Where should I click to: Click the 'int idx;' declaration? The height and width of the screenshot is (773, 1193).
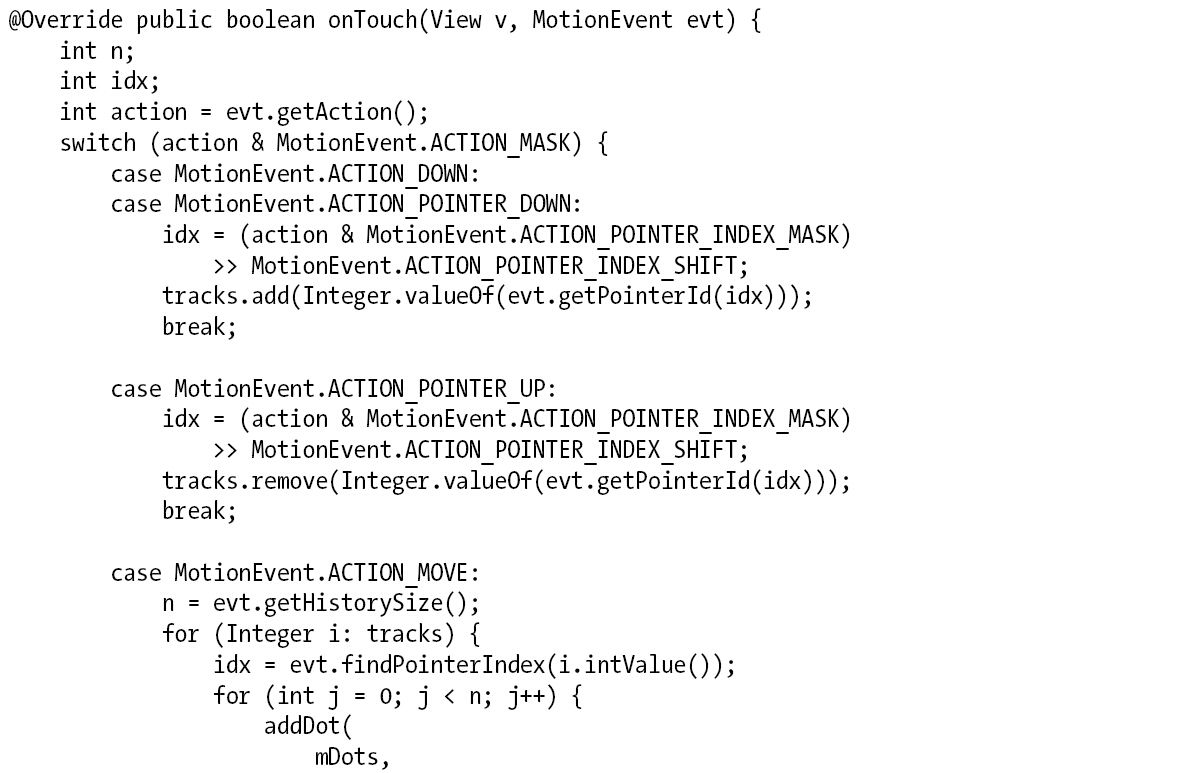(x=110, y=81)
